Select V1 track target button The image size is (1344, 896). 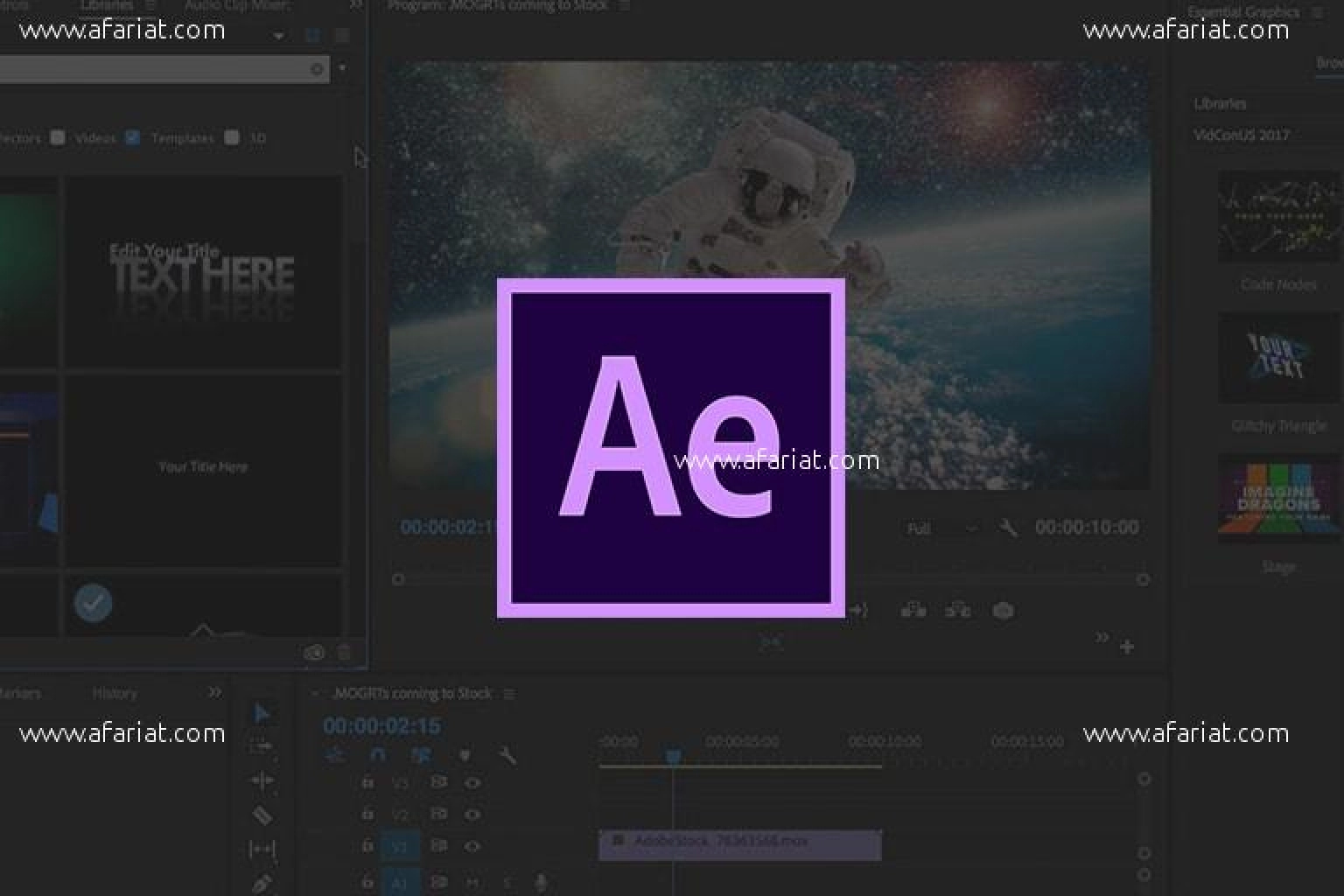coord(400,847)
